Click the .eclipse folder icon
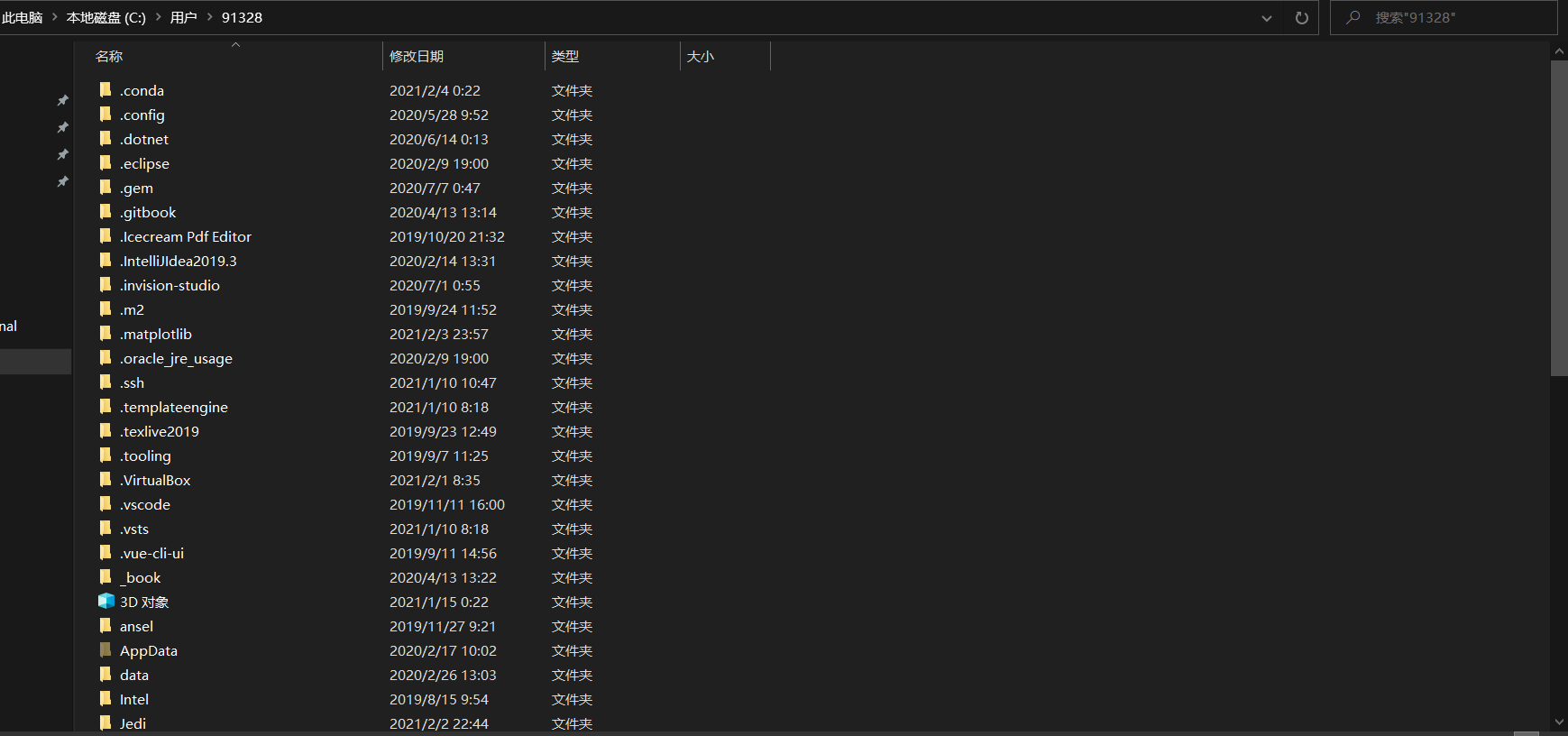The image size is (1568, 736). coord(105,162)
